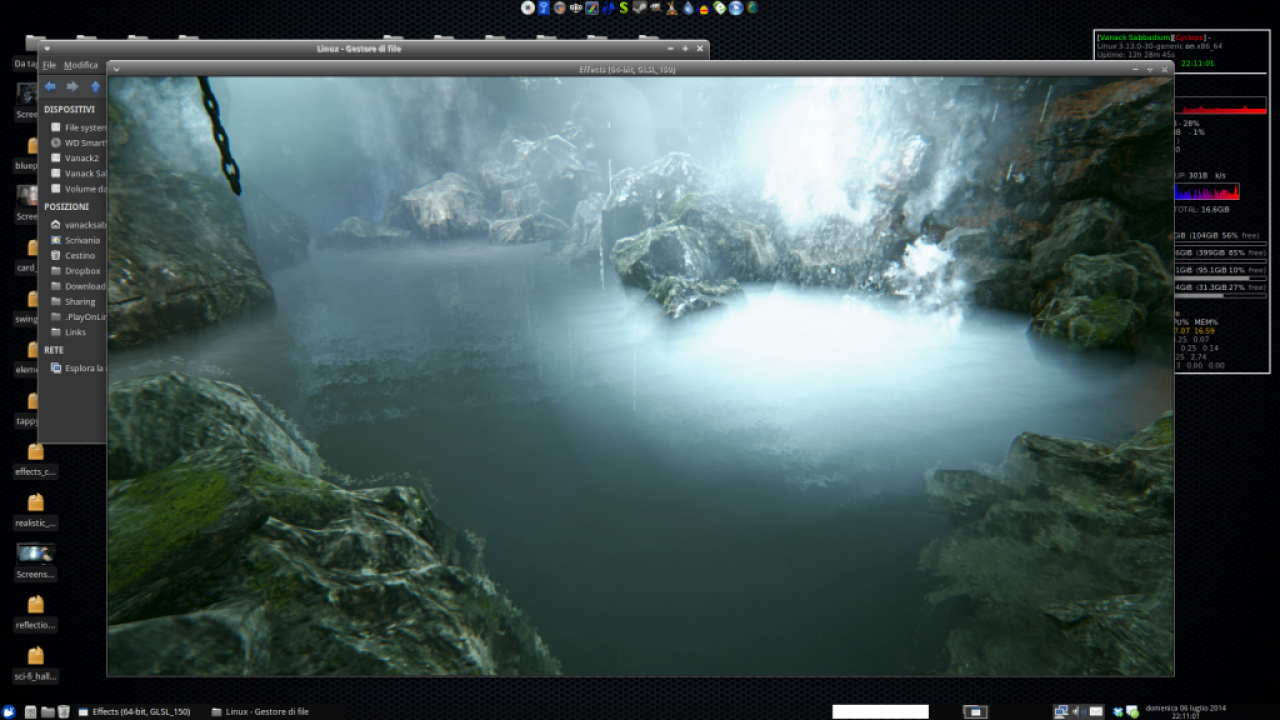Open 'Links' folder in sidebar
The height and width of the screenshot is (720, 1280).
point(68,332)
